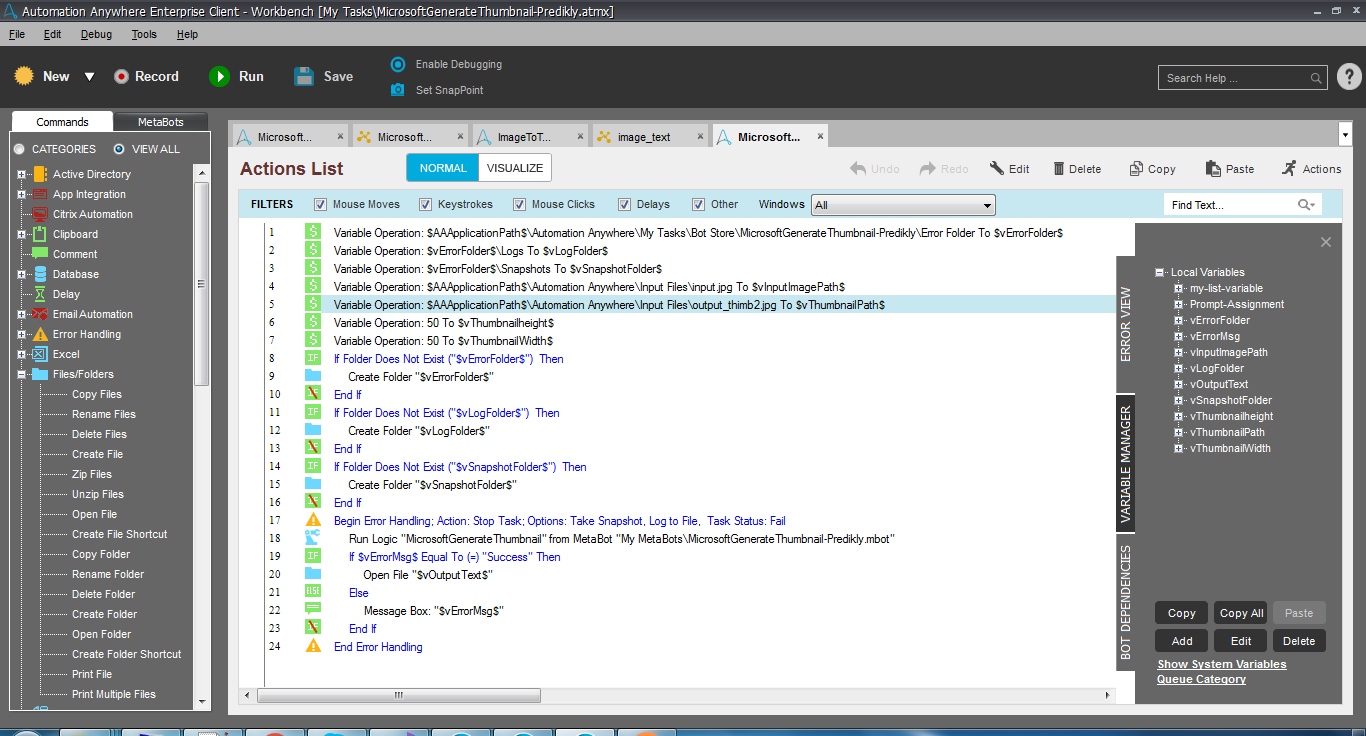Uncheck the Mouse Moves filter checkbox
Screen dimensions: 1366x736
click(x=321, y=205)
